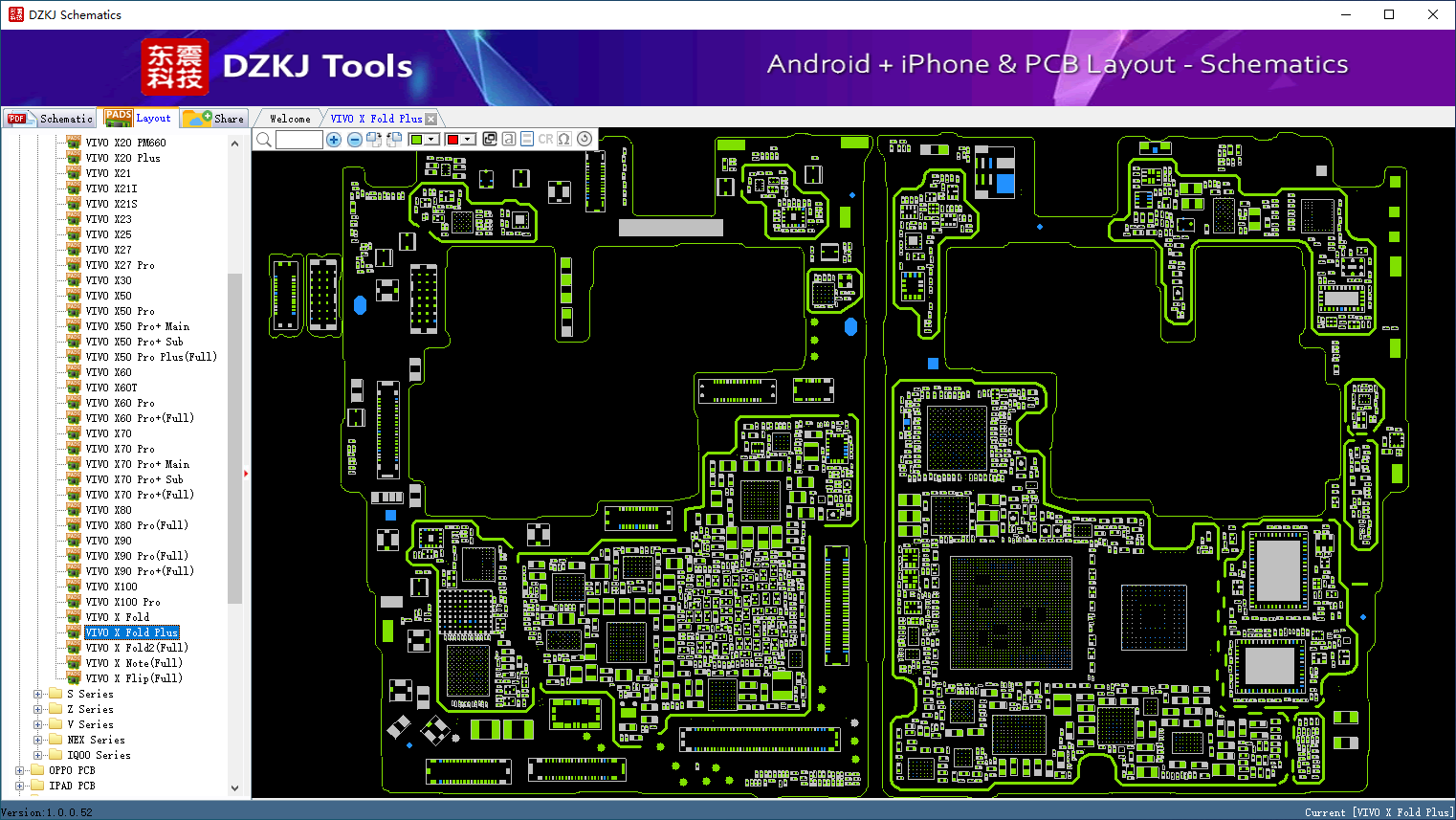Select the Z Series folder icon

[x=55, y=709]
